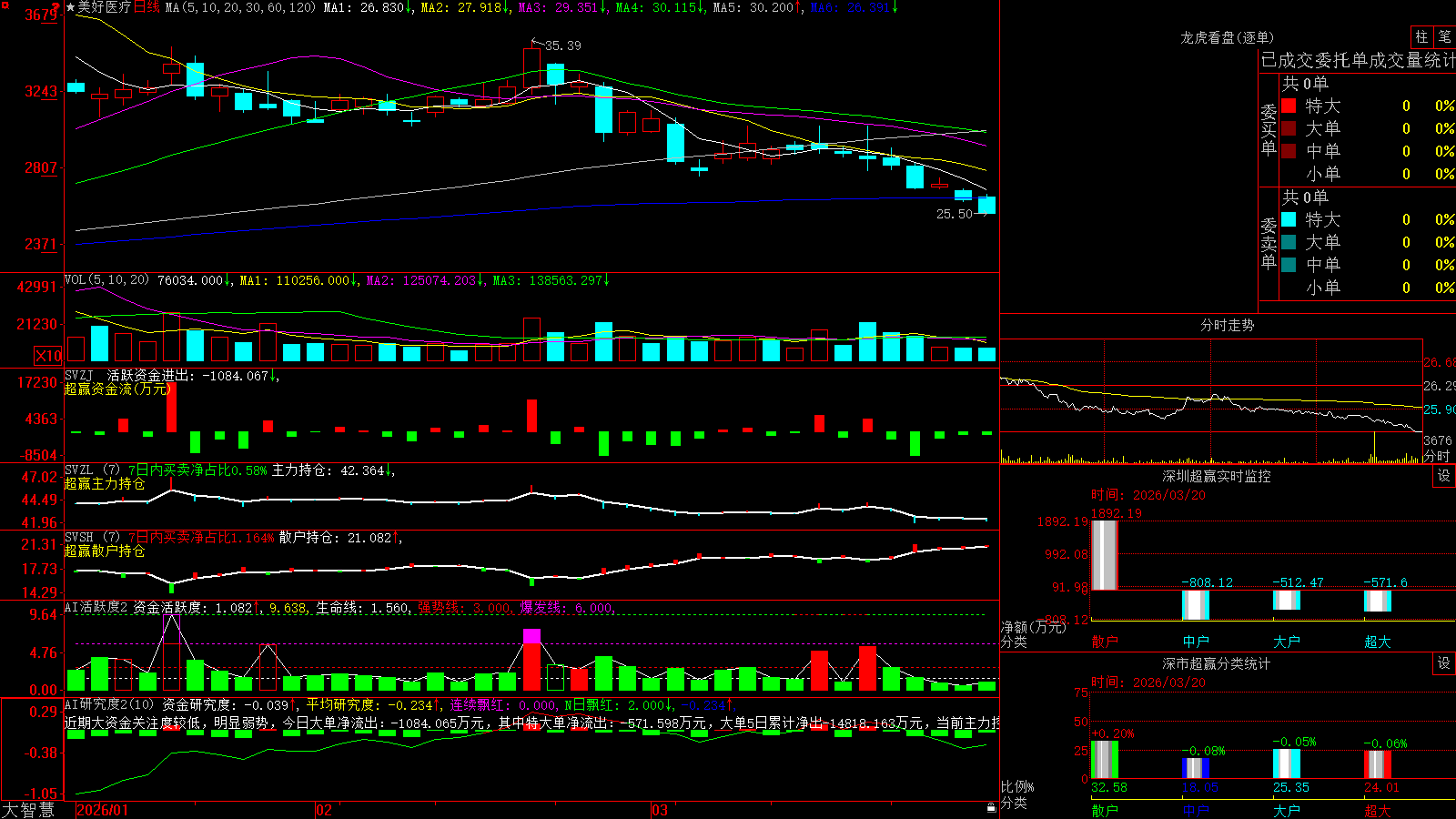This screenshot has width=1456, height=819.
Task: Click 小单 row under 委卖单
Action: (x=1367, y=288)
